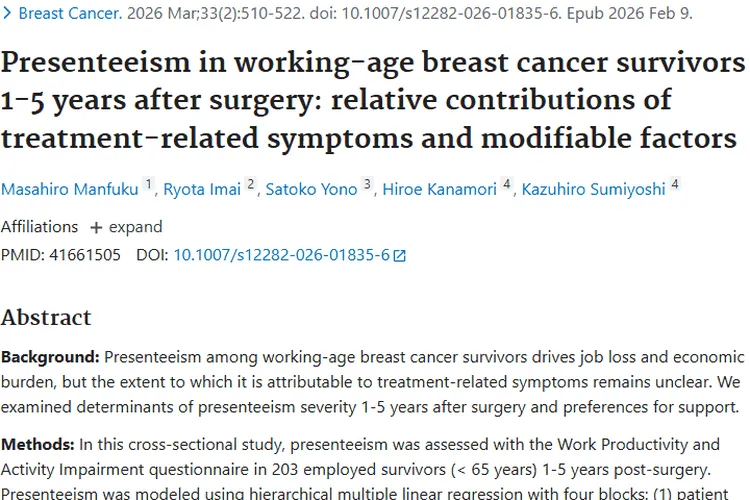
Task: Open author Kazuhiro Sumiyoshi's link
Action: point(593,189)
